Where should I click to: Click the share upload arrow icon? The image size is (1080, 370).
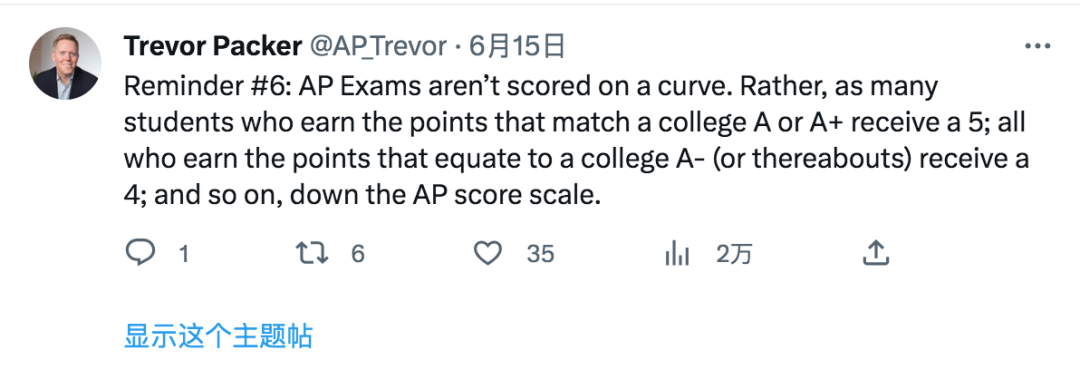coord(875,253)
